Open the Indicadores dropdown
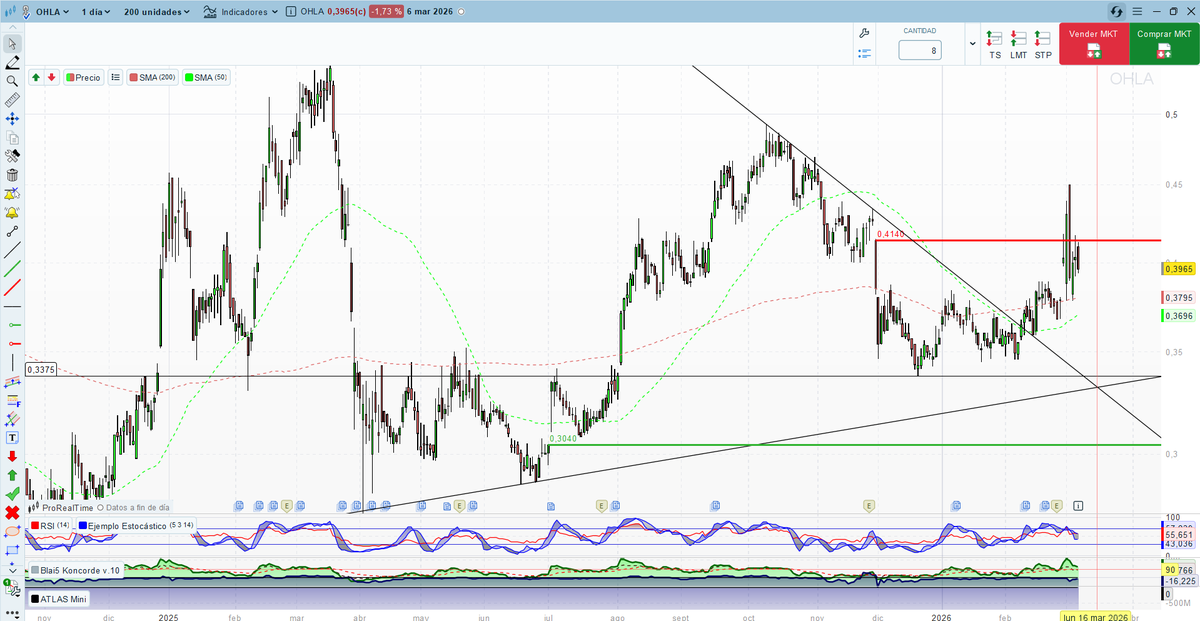The image size is (1200, 621). (239, 12)
